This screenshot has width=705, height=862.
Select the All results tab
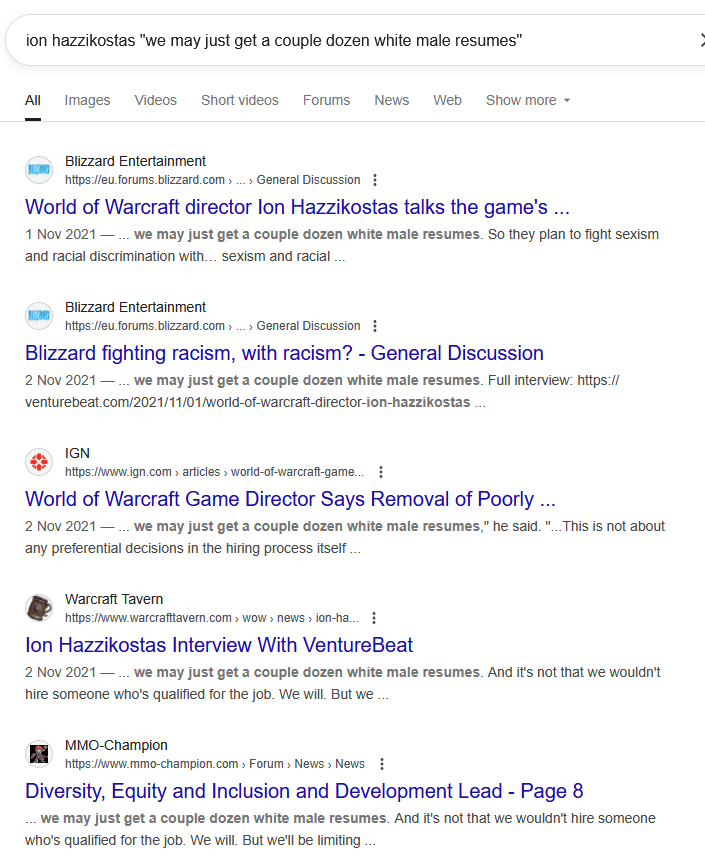[x=33, y=100]
